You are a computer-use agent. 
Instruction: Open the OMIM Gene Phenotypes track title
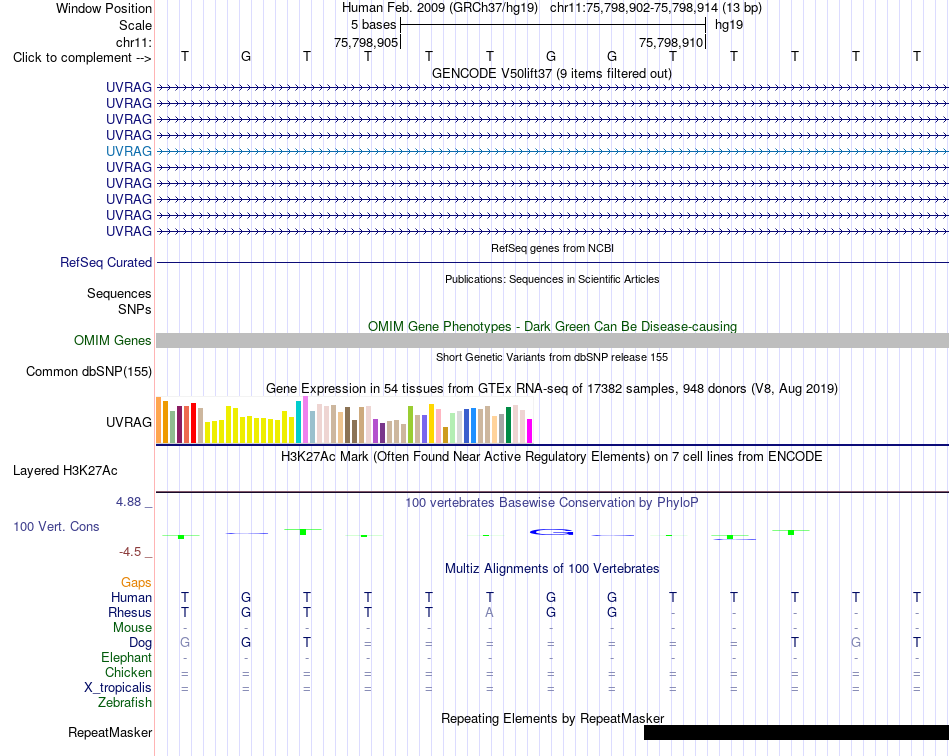pyautogui.click(x=552, y=326)
